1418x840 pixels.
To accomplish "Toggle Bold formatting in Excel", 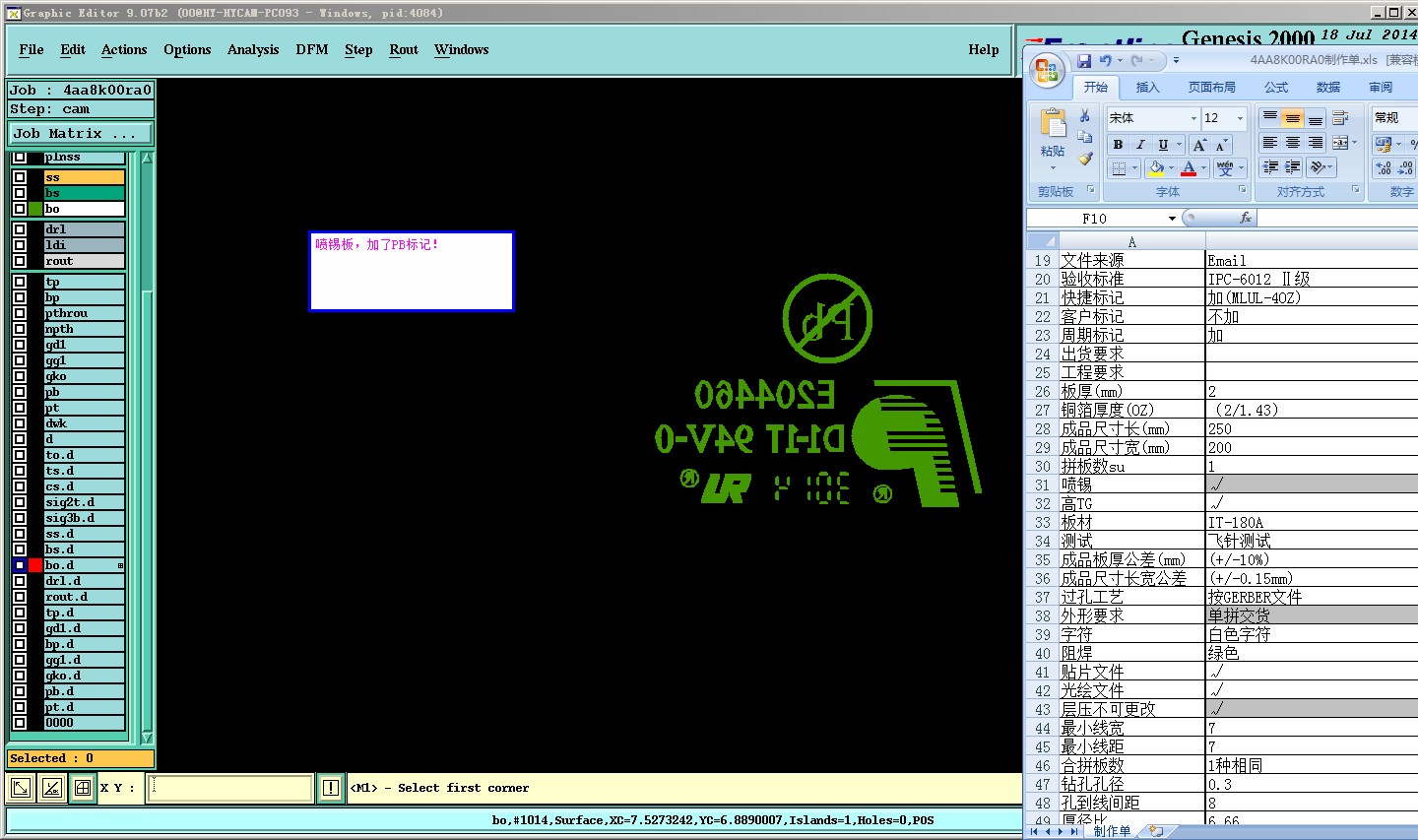I will click(x=1118, y=145).
